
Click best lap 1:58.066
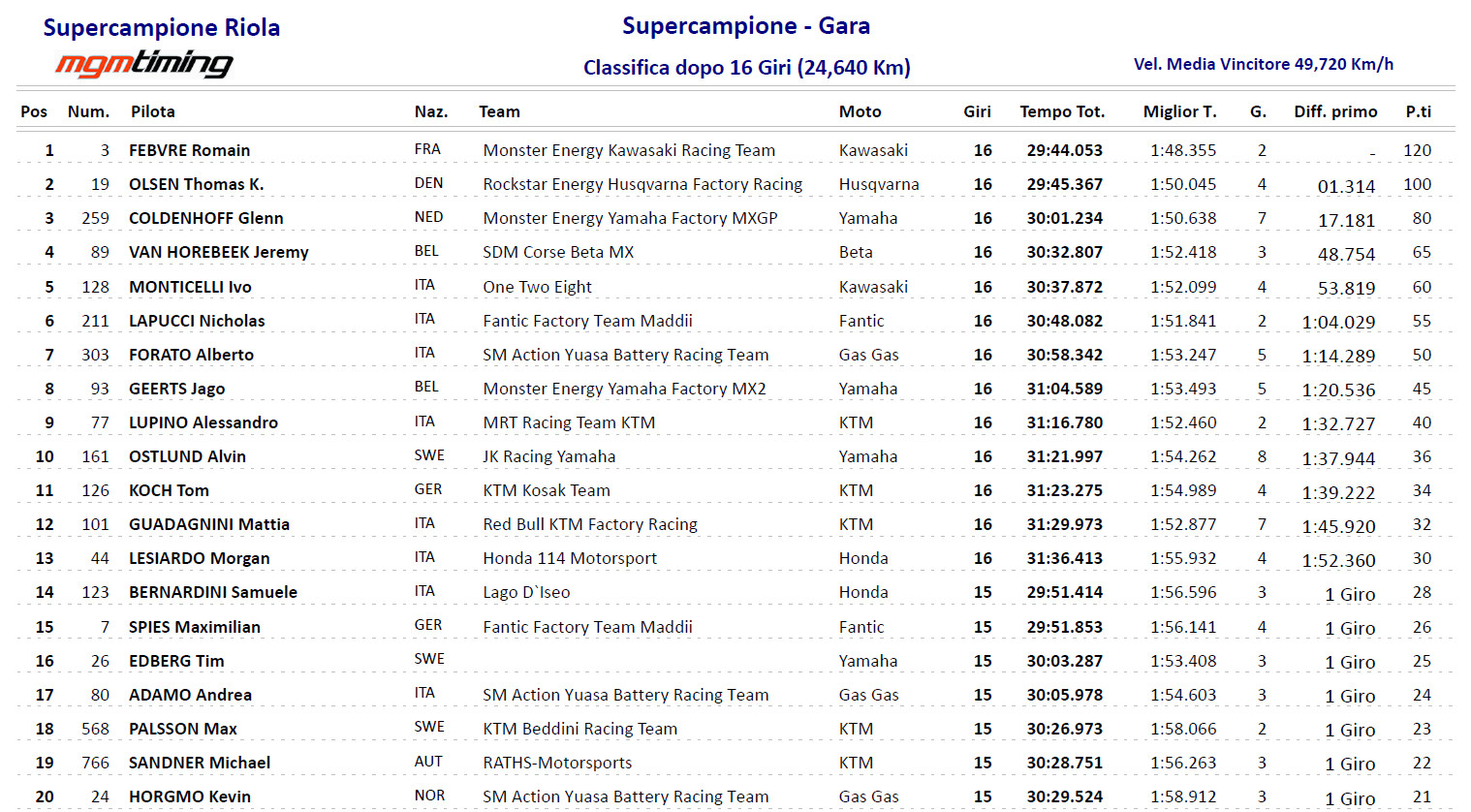tap(1183, 729)
